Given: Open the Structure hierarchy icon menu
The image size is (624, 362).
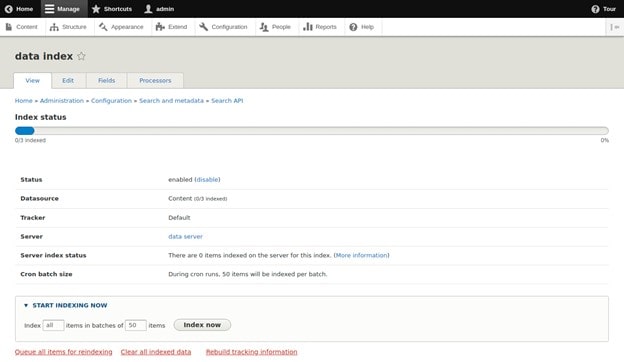Looking at the screenshot, I should (54, 27).
